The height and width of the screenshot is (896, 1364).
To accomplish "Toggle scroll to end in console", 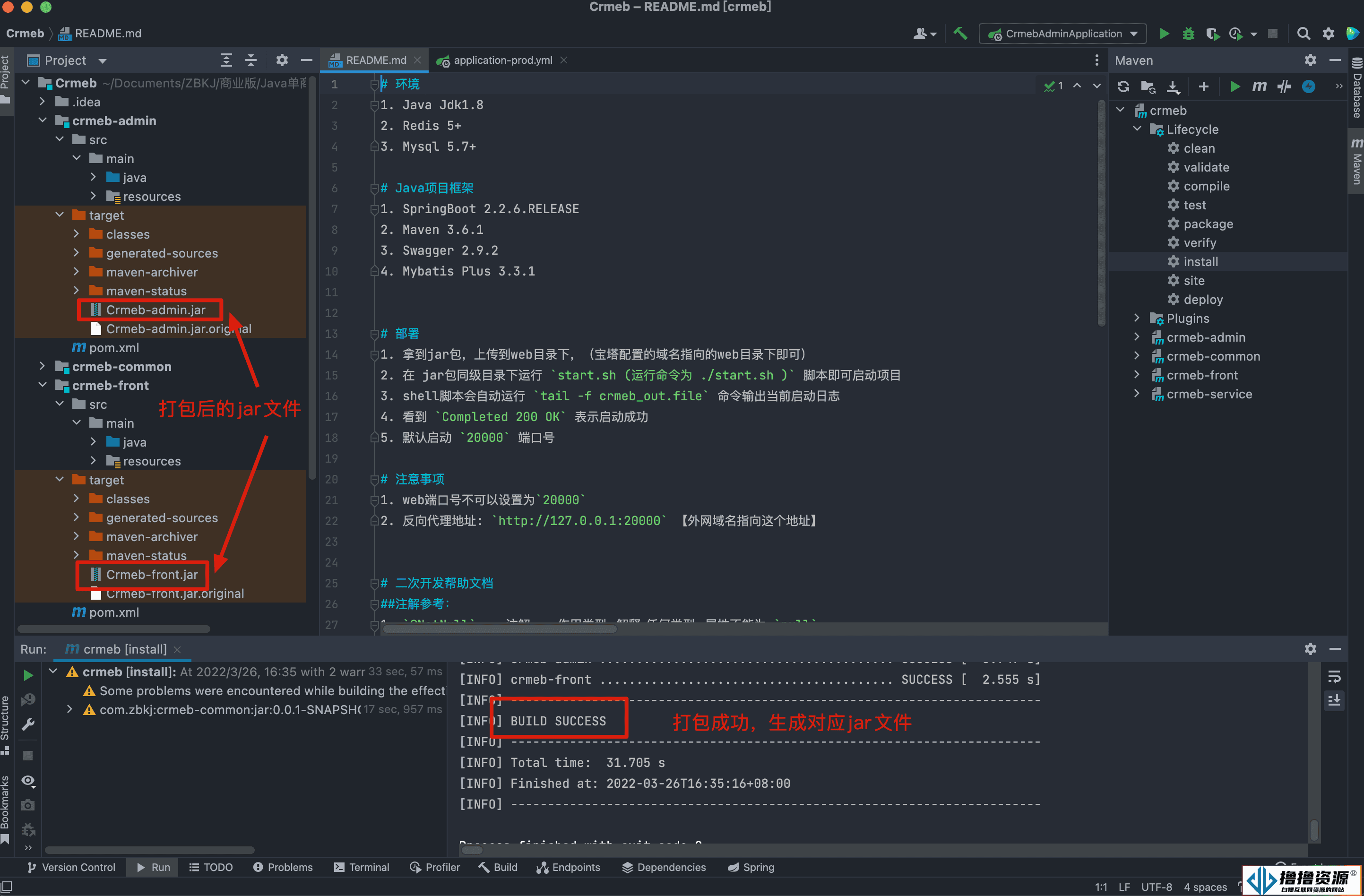I will pos(1334,701).
